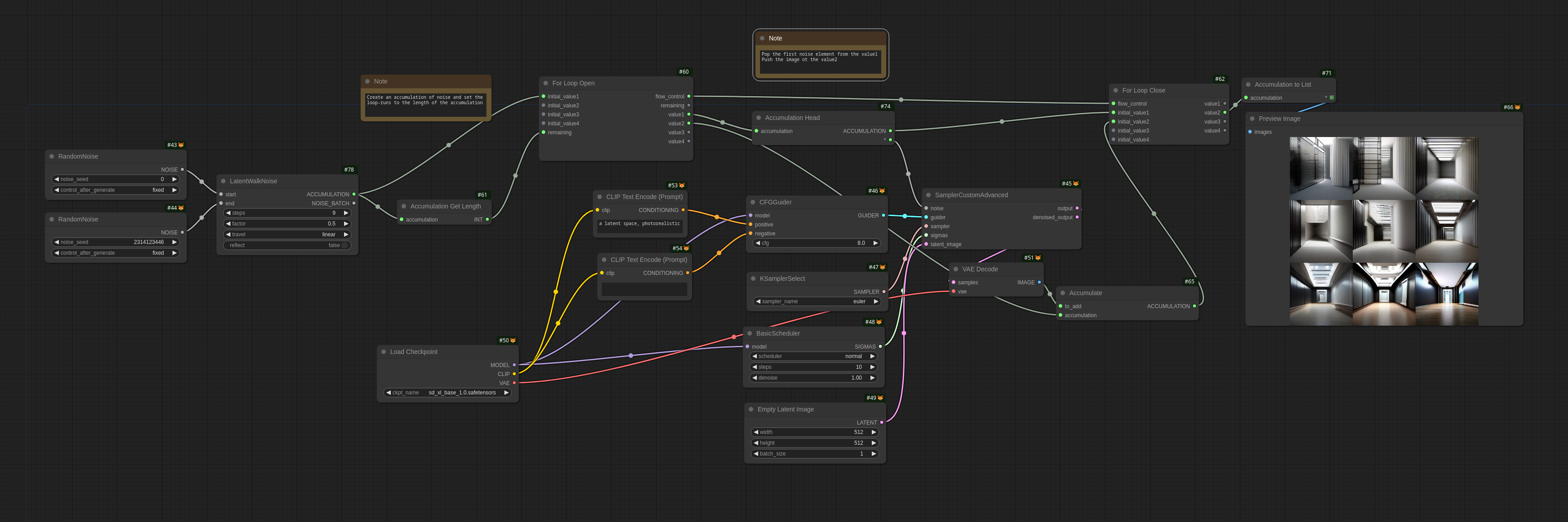
Task: Open the travel linear dropdown
Action: tap(287, 234)
